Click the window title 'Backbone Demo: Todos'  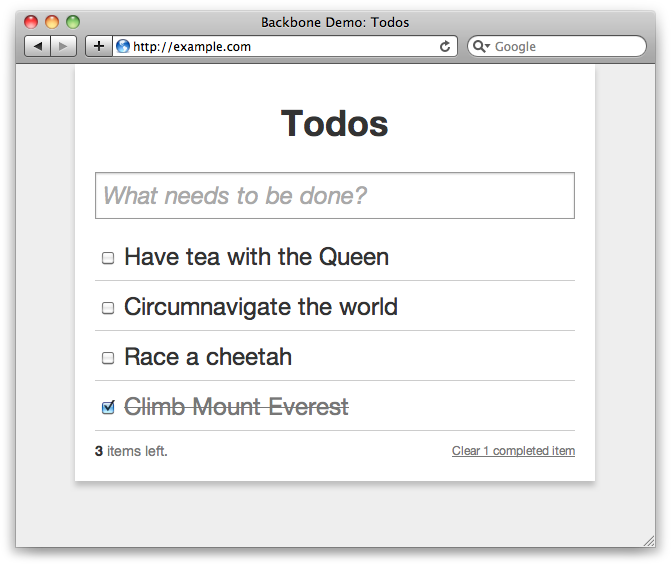[335, 22]
